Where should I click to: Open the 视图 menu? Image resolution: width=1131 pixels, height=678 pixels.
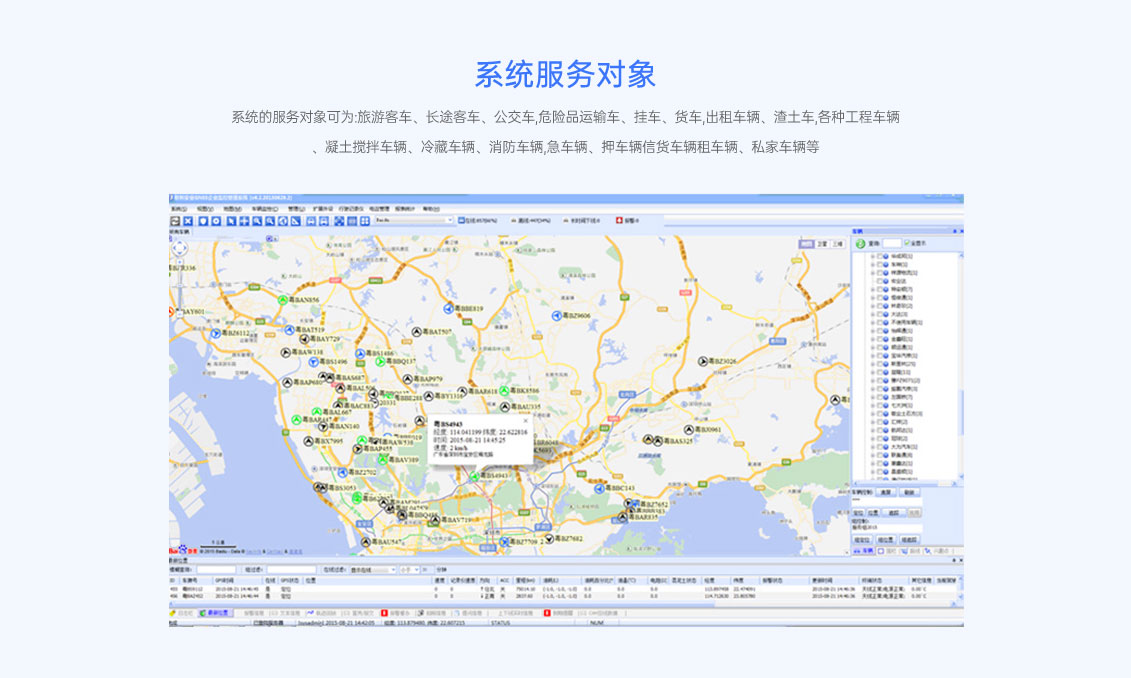206,209
